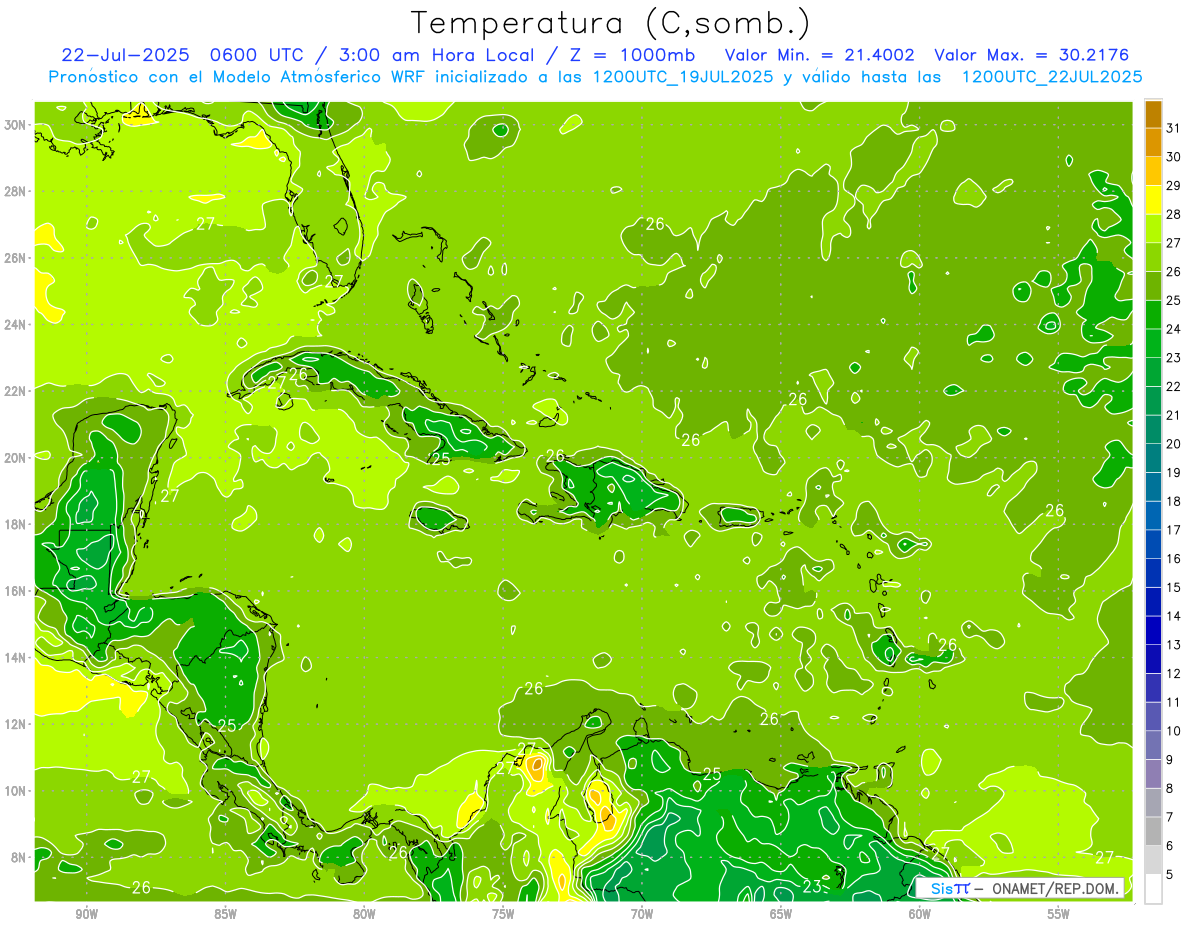Click the 22N latitude axis label
The height and width of the screenshot is (927, 1200).
pyautogui.click(x=16, y=391)
